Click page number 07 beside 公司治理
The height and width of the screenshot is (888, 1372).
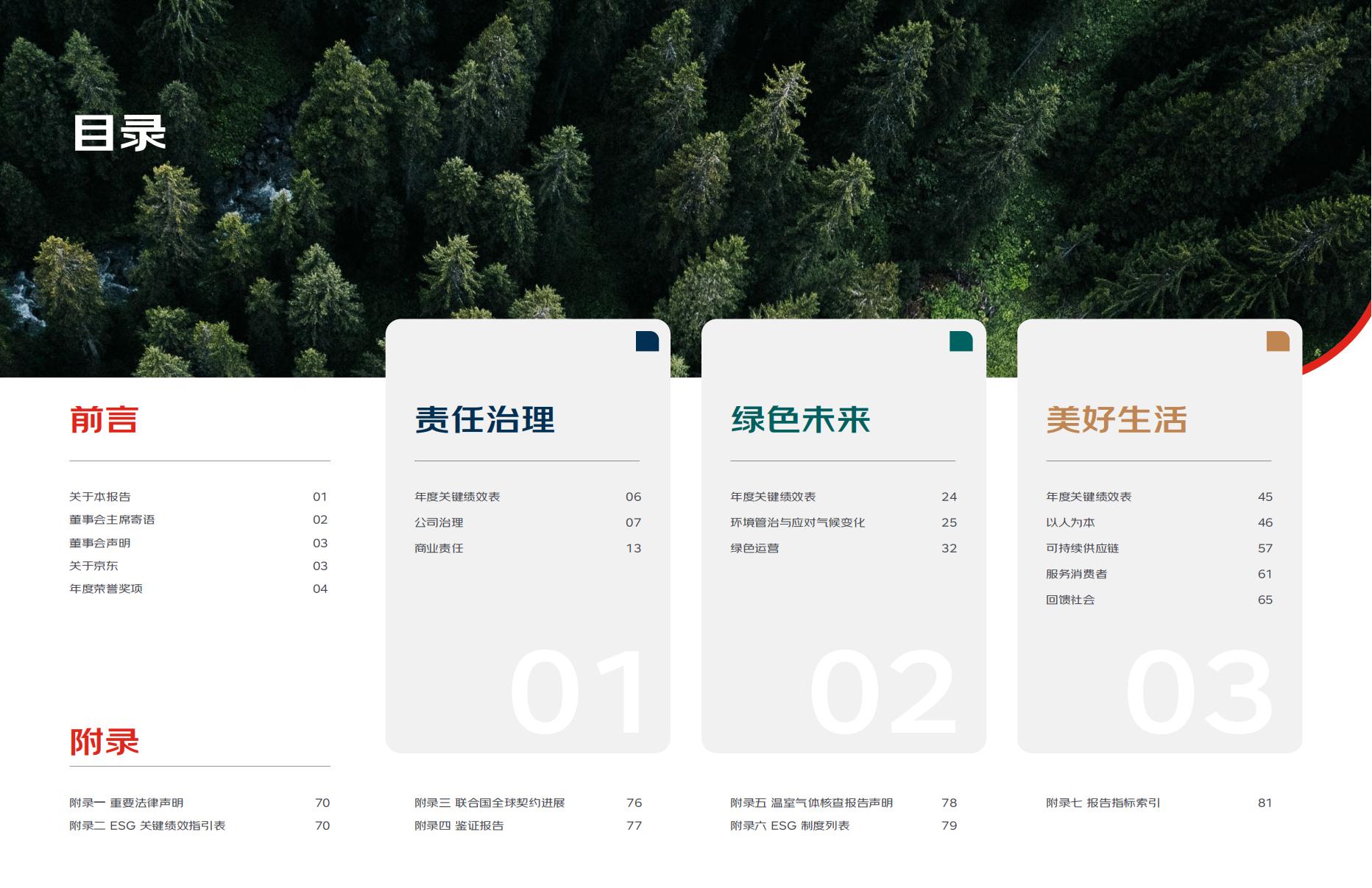(634, 522)
